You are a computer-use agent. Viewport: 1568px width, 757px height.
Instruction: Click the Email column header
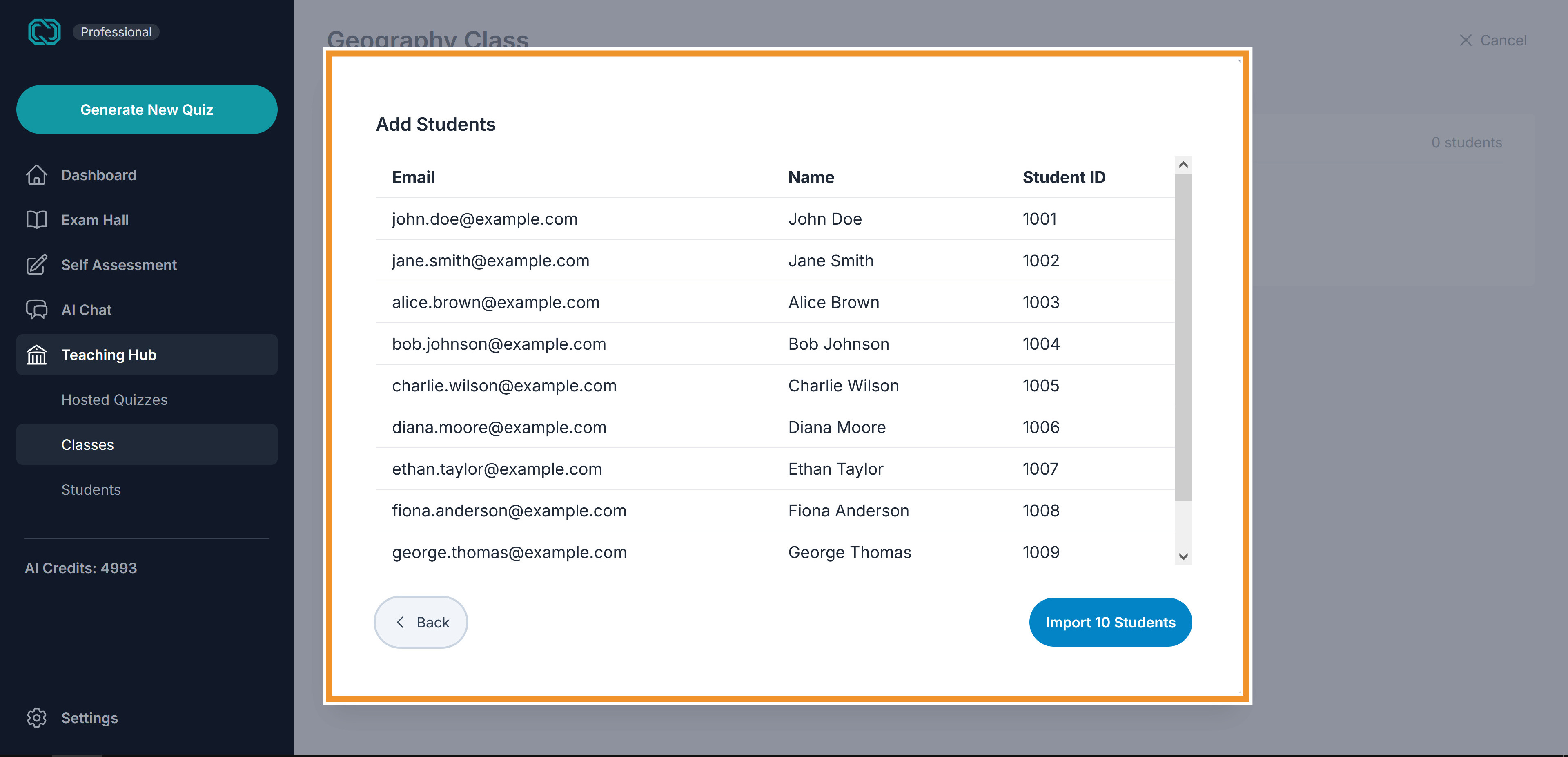pyautogui.click(x=413, y=177)
